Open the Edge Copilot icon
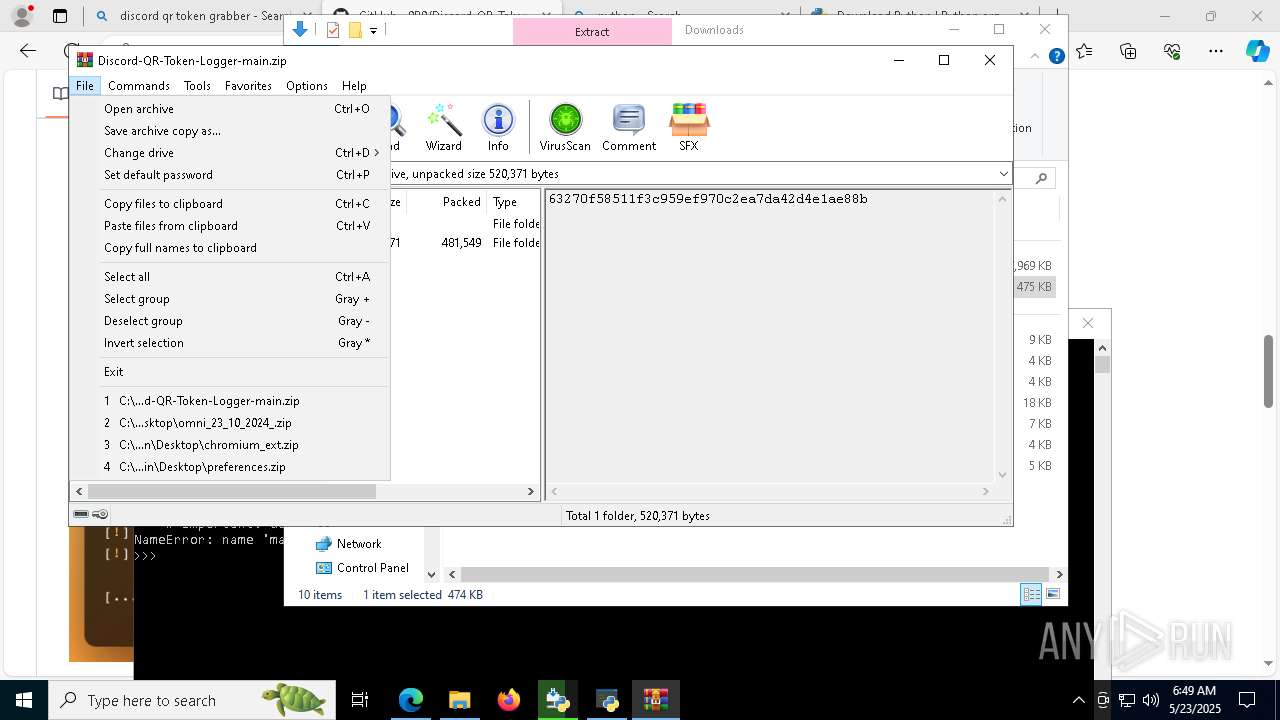Viewport: 1280px width, 720px height. (1257, 51)
